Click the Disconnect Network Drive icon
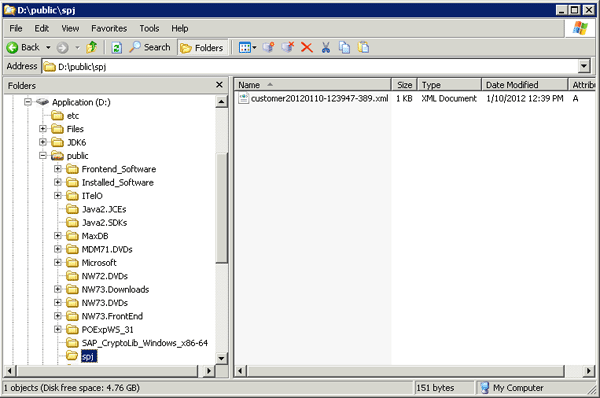Screen dimensions: 600x398 point(288,47)
